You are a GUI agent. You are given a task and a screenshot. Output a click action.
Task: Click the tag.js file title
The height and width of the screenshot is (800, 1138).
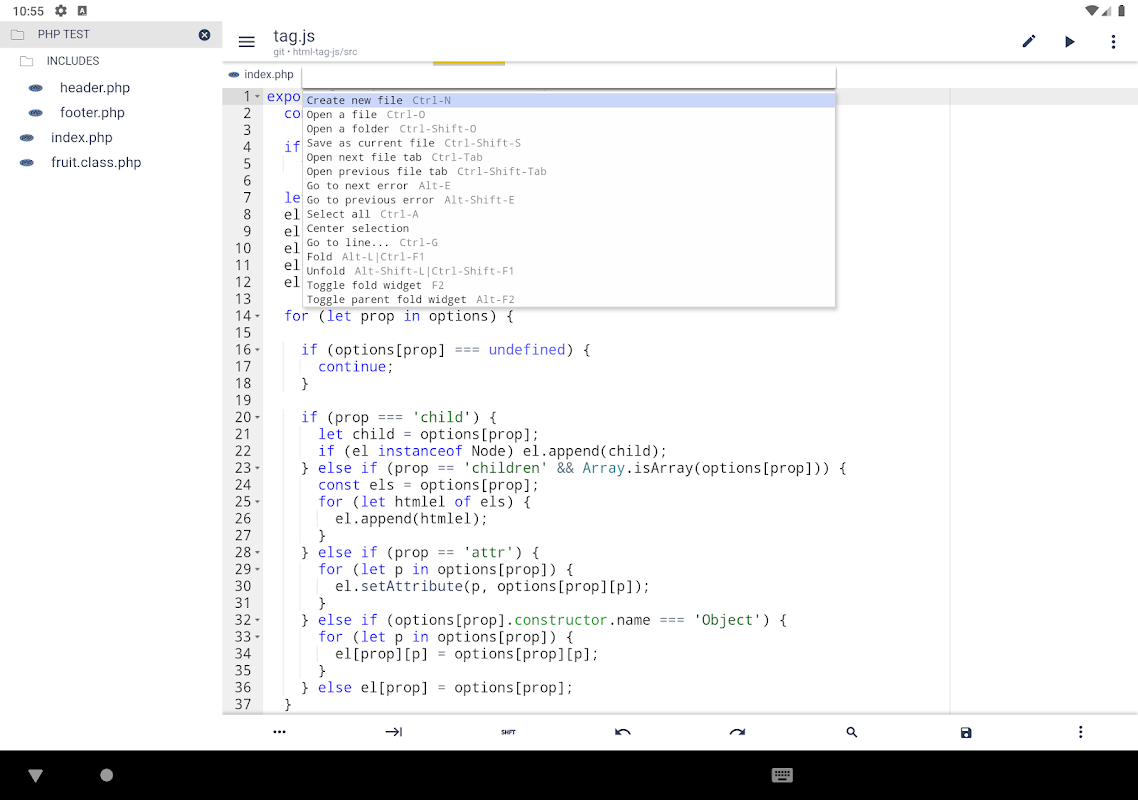coord(294,36)
